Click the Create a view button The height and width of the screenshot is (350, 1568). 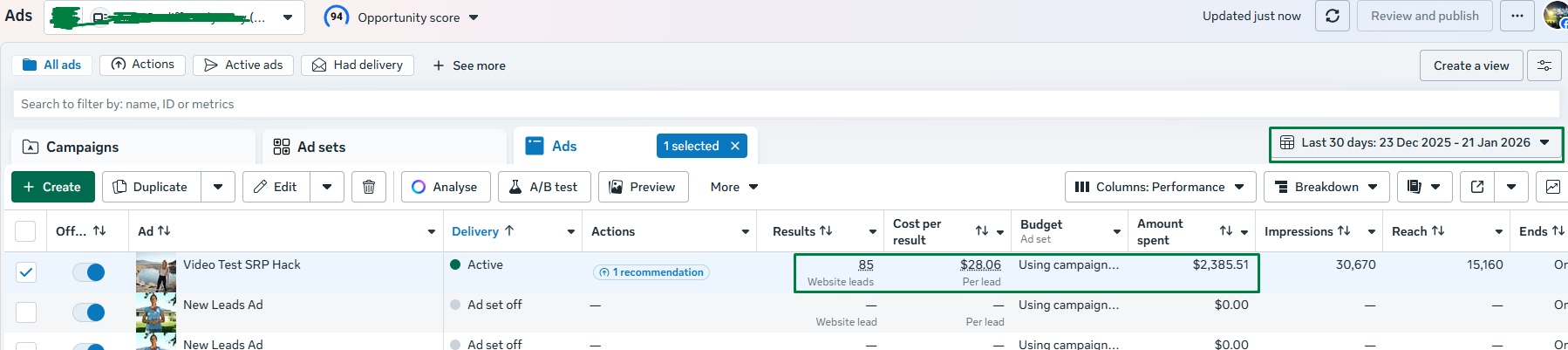click(x=1471, y=65)
